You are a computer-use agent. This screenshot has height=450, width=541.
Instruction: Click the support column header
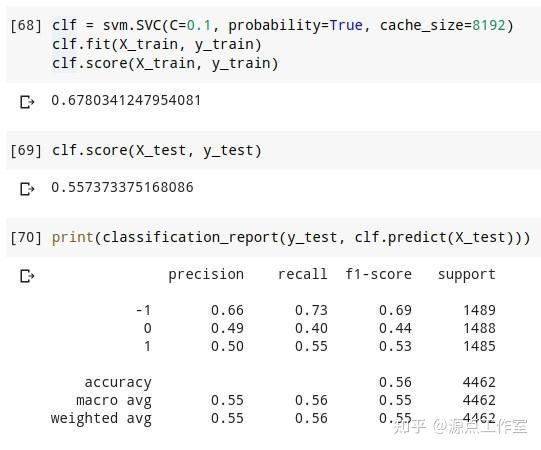point(466,275)
